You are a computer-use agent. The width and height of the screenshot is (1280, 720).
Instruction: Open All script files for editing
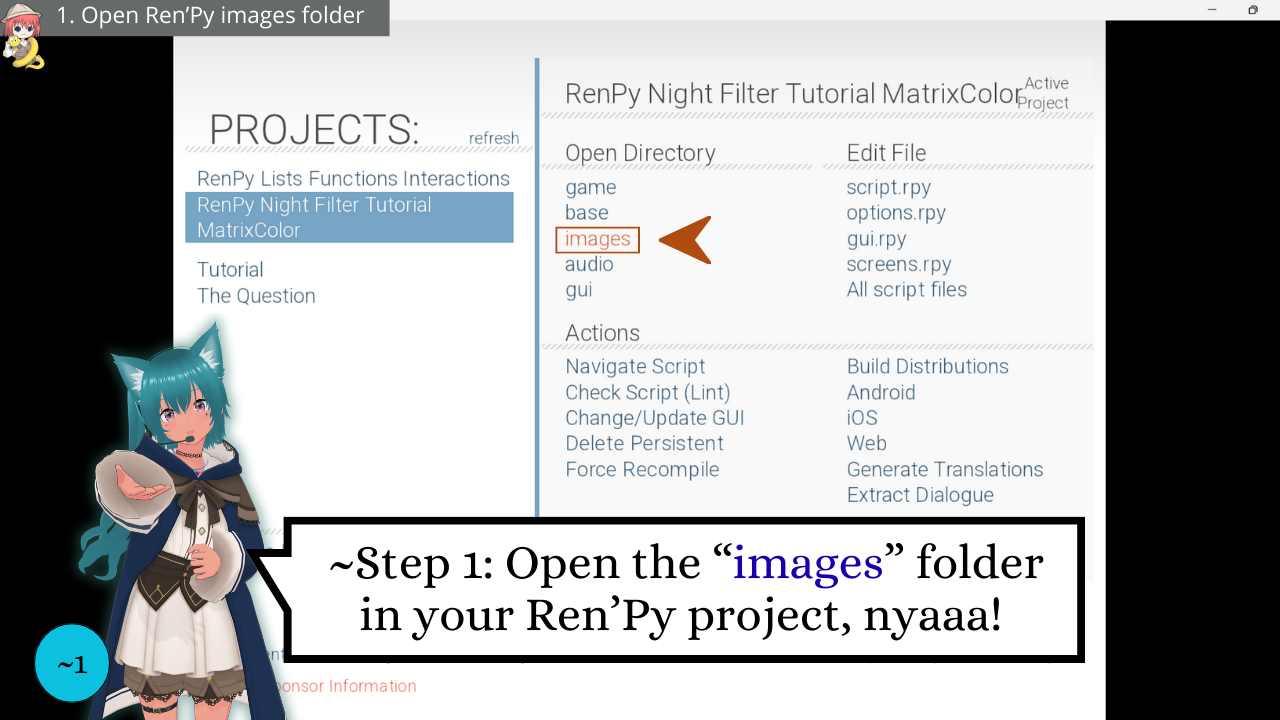pos(906,289)
